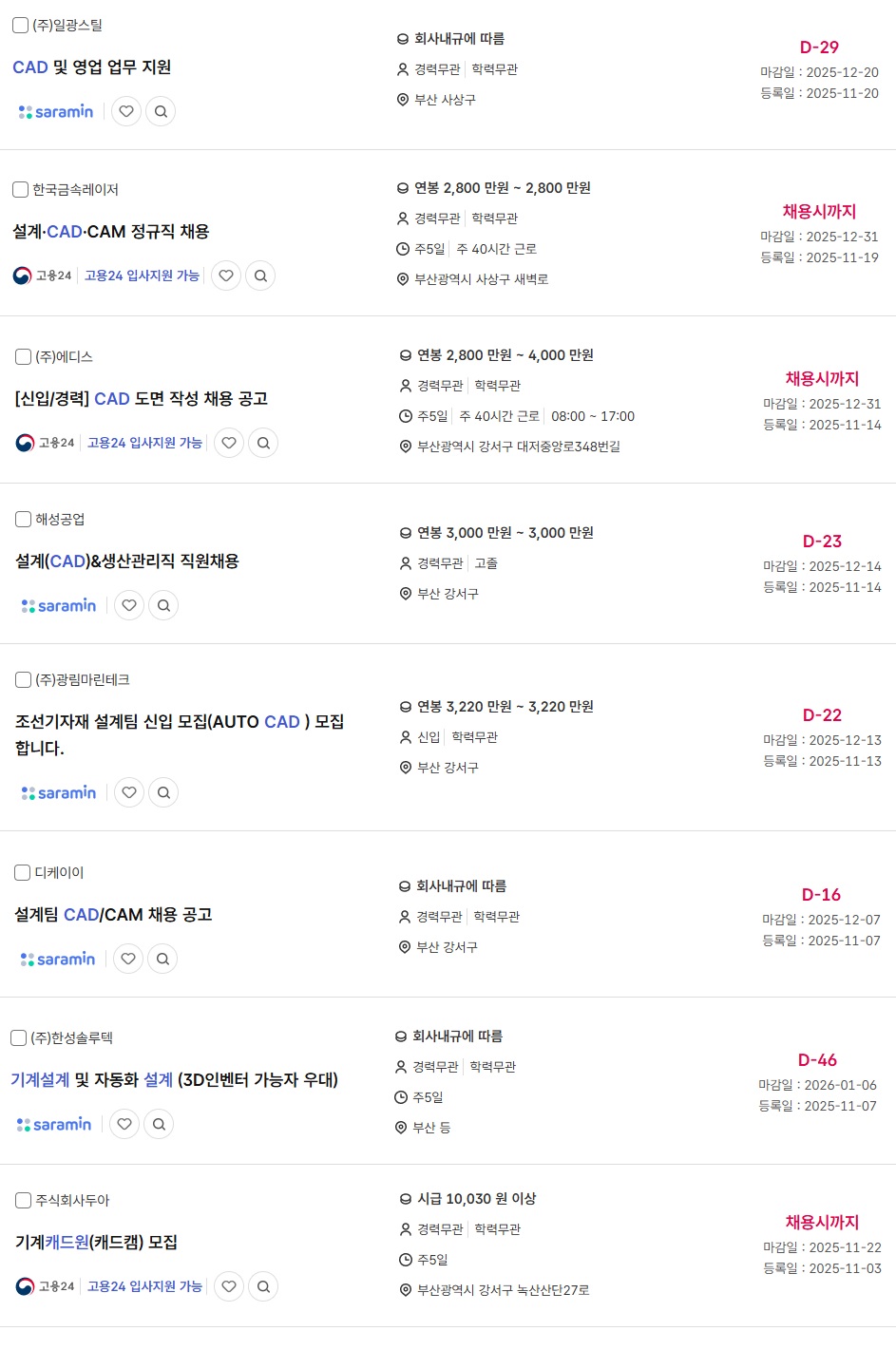Screen dimensions: 896x1350
Task: Favorite the 설계·CAD·CAM 정규직 채용 posting
Action: tap(226, 276)
